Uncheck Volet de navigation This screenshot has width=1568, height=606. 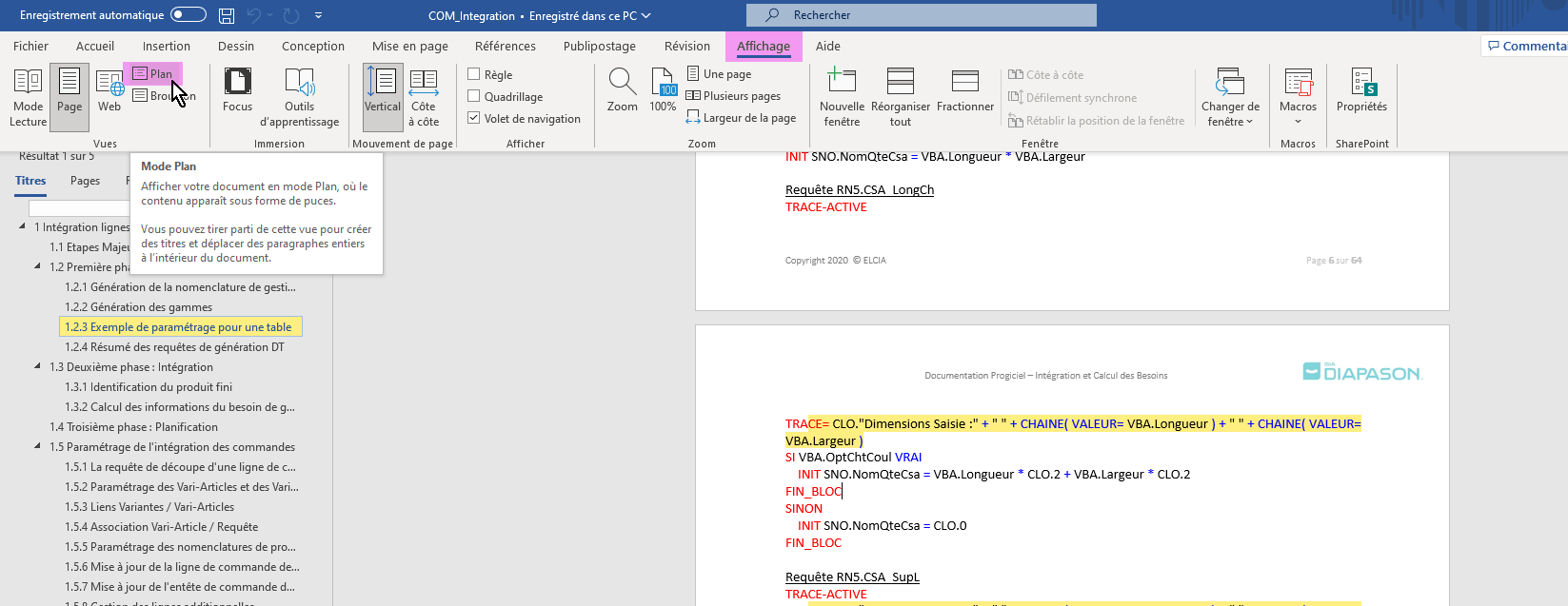pos(473,118)
